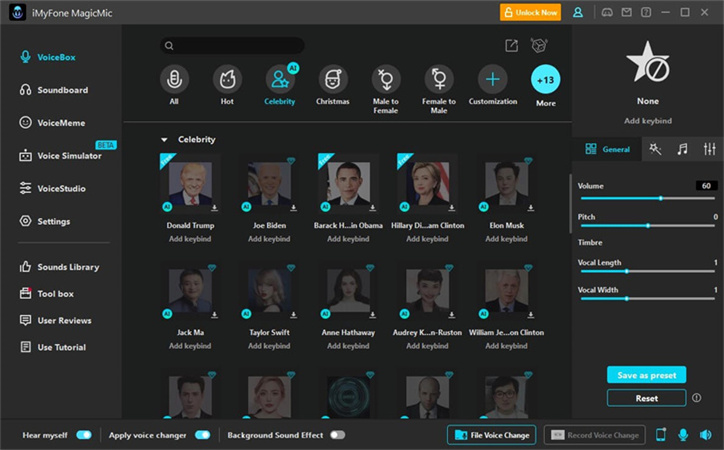Open Record Voice Change

click(x=595, y=435)
